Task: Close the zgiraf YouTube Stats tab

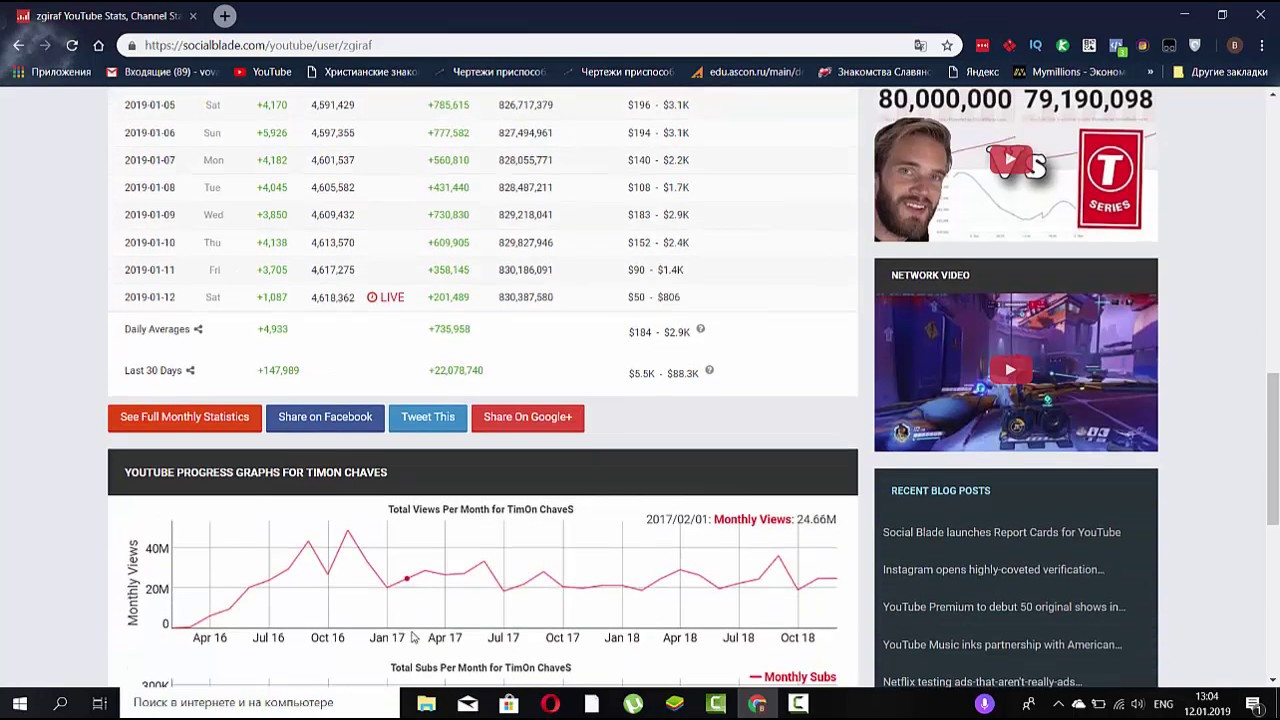Action: (193, 16)
